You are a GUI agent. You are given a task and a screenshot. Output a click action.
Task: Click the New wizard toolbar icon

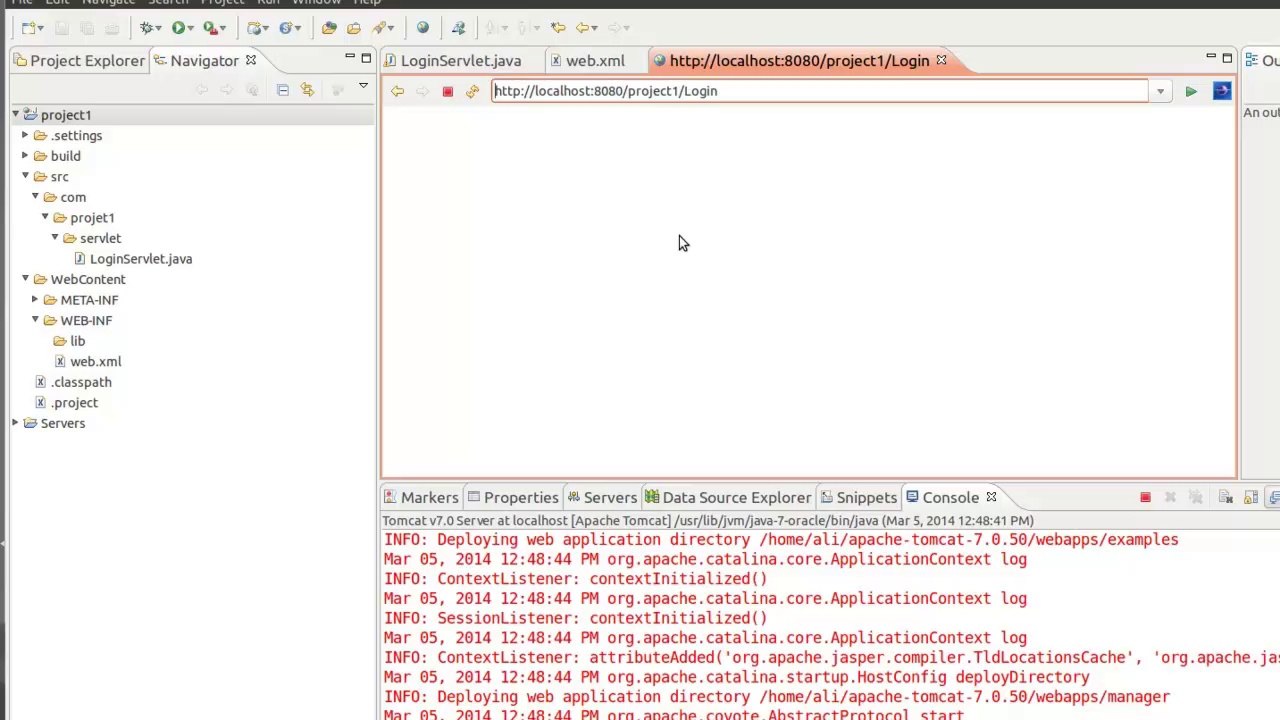pyautogui.click(x=29, y=28)
